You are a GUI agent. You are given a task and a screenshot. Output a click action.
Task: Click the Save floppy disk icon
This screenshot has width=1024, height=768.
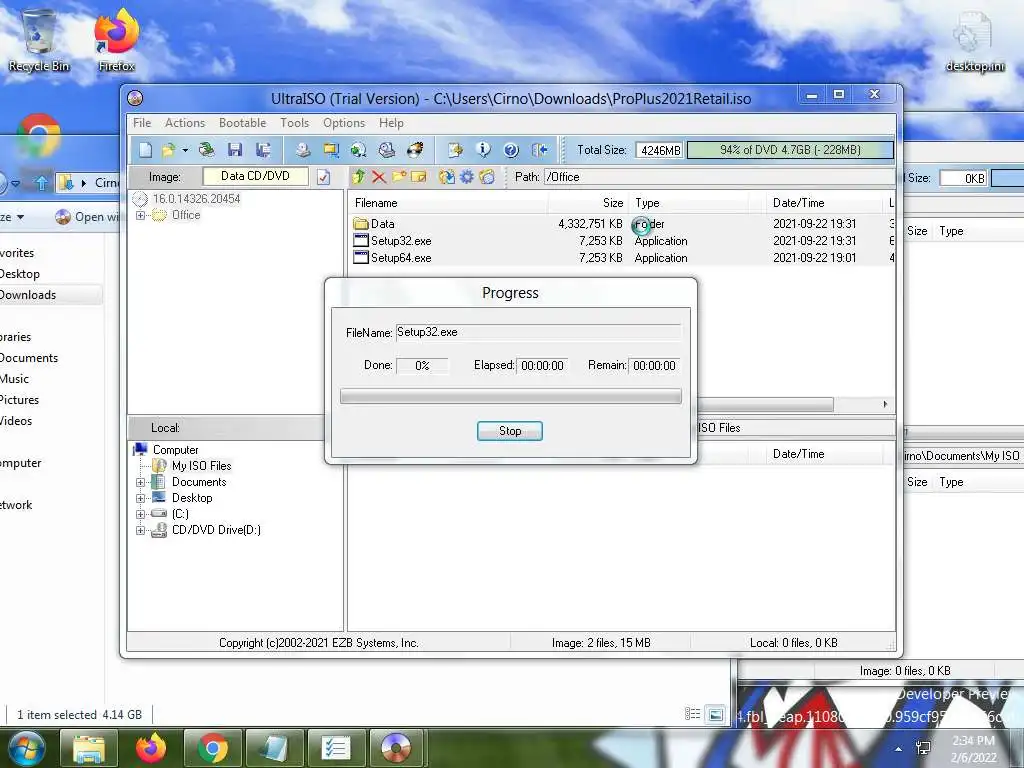[x=235, y=150]
